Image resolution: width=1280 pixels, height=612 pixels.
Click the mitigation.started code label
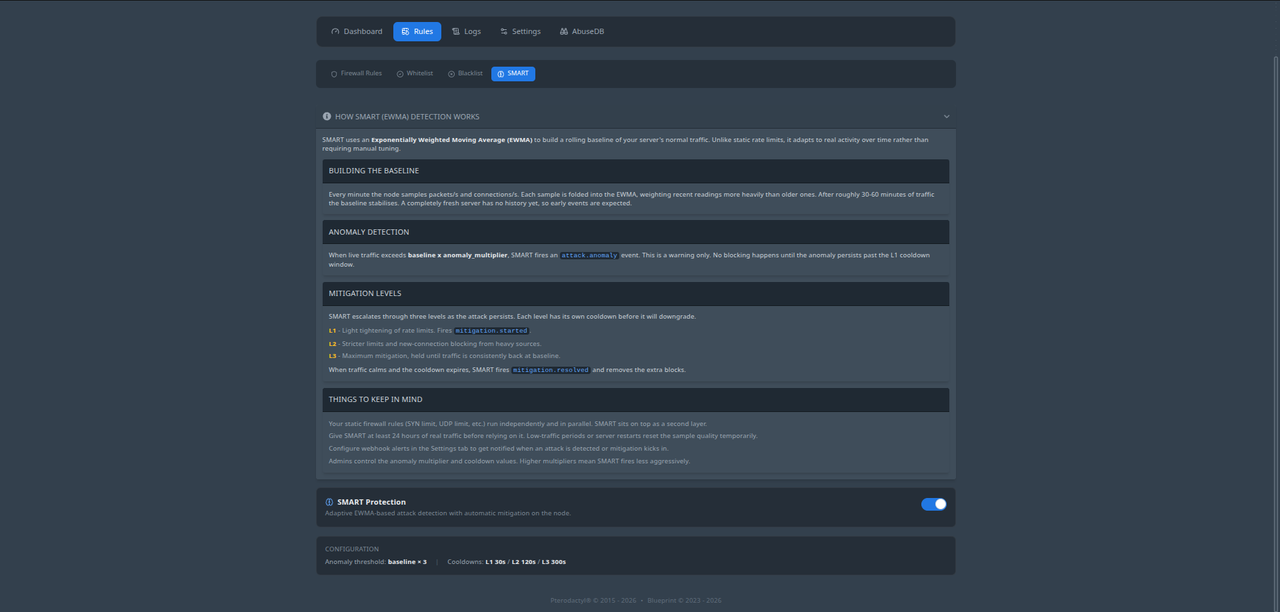coord(491,330)
